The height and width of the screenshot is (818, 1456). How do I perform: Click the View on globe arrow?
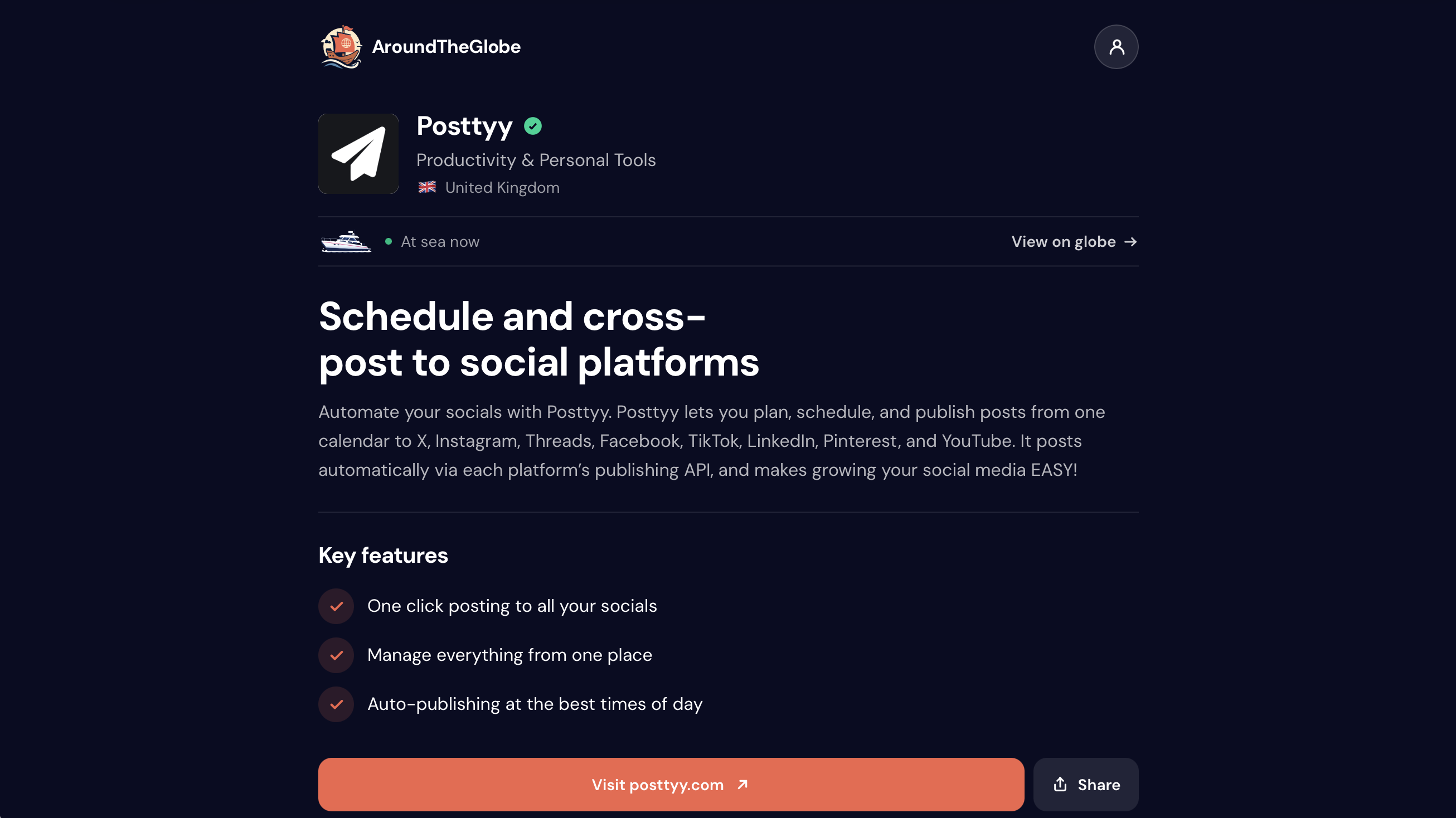click(x=1130, y=242)
